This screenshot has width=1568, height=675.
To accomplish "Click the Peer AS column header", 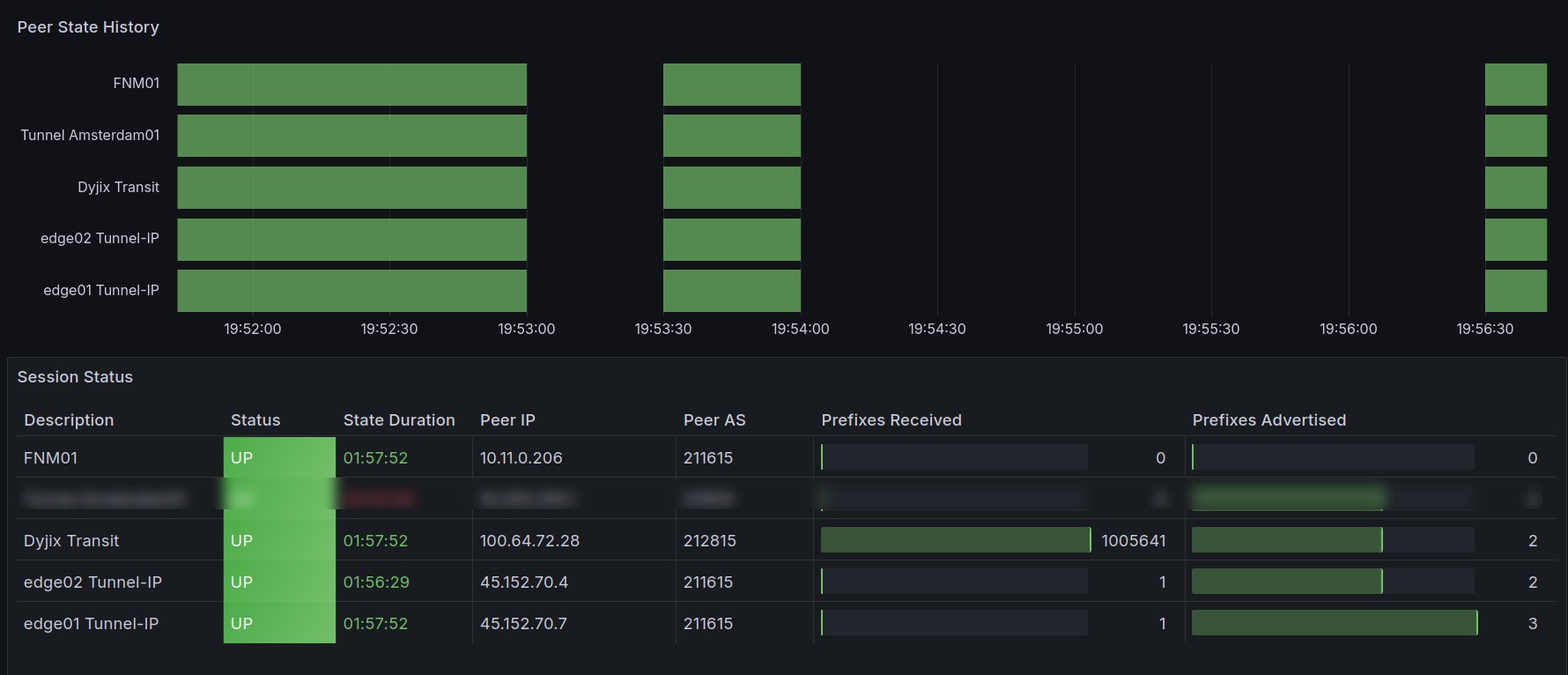I will tap(714, 420).
